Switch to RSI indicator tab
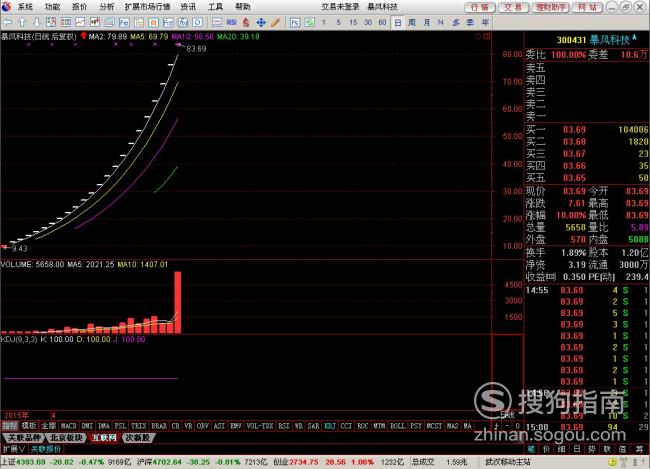 pos(284,426)
